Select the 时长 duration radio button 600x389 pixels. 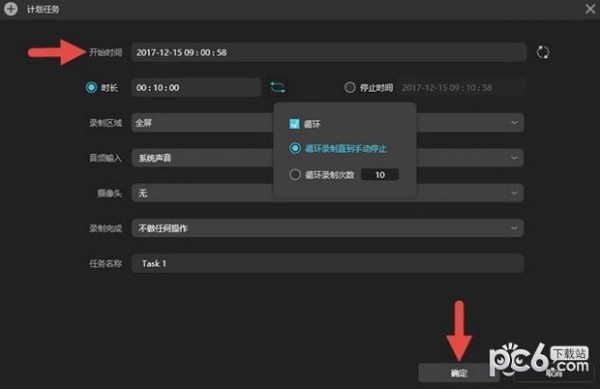click(91, 88)
